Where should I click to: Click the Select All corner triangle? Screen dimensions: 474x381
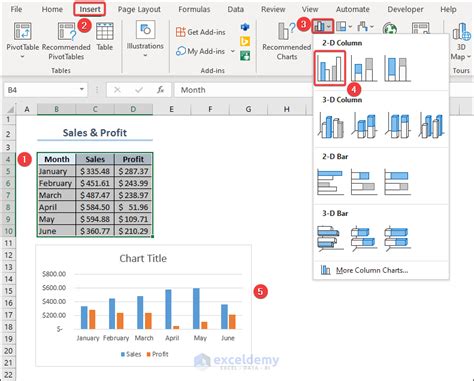pyautogui.click(x=10, y=109)
